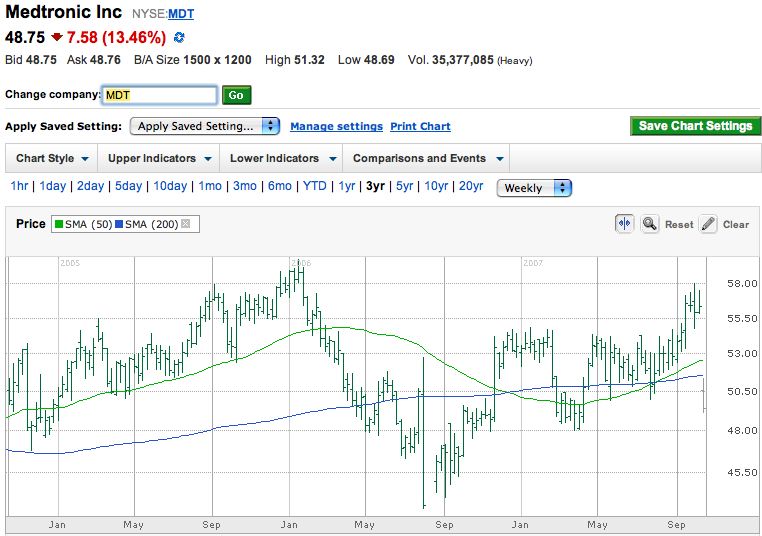Click the Print Chart link
This screenshot has width=762, height=536.
pyautogui.click(x=420, y=127)
